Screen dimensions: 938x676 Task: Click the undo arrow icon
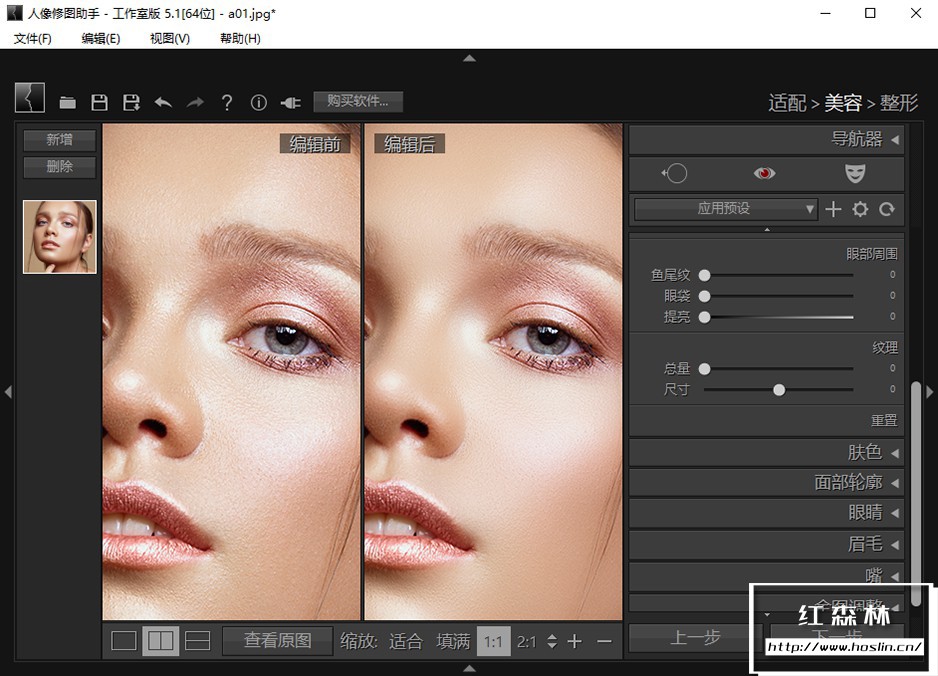click(x=163, y=102)
